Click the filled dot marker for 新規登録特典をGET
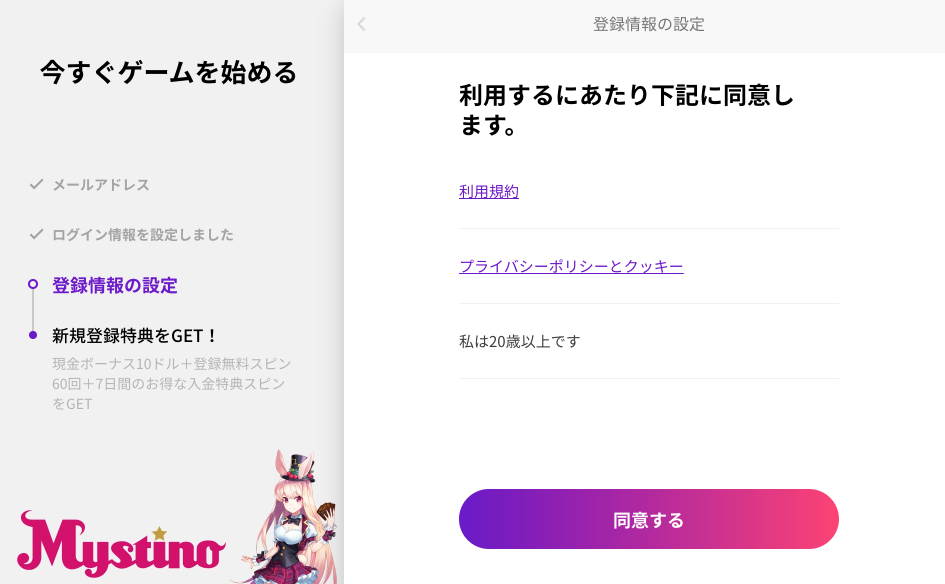The width and height of the screenshot is (945, 584). [x=33, y=335]
